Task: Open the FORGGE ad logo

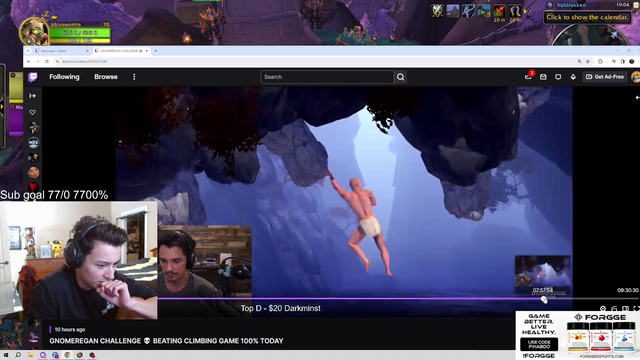Action: point(600,317)
